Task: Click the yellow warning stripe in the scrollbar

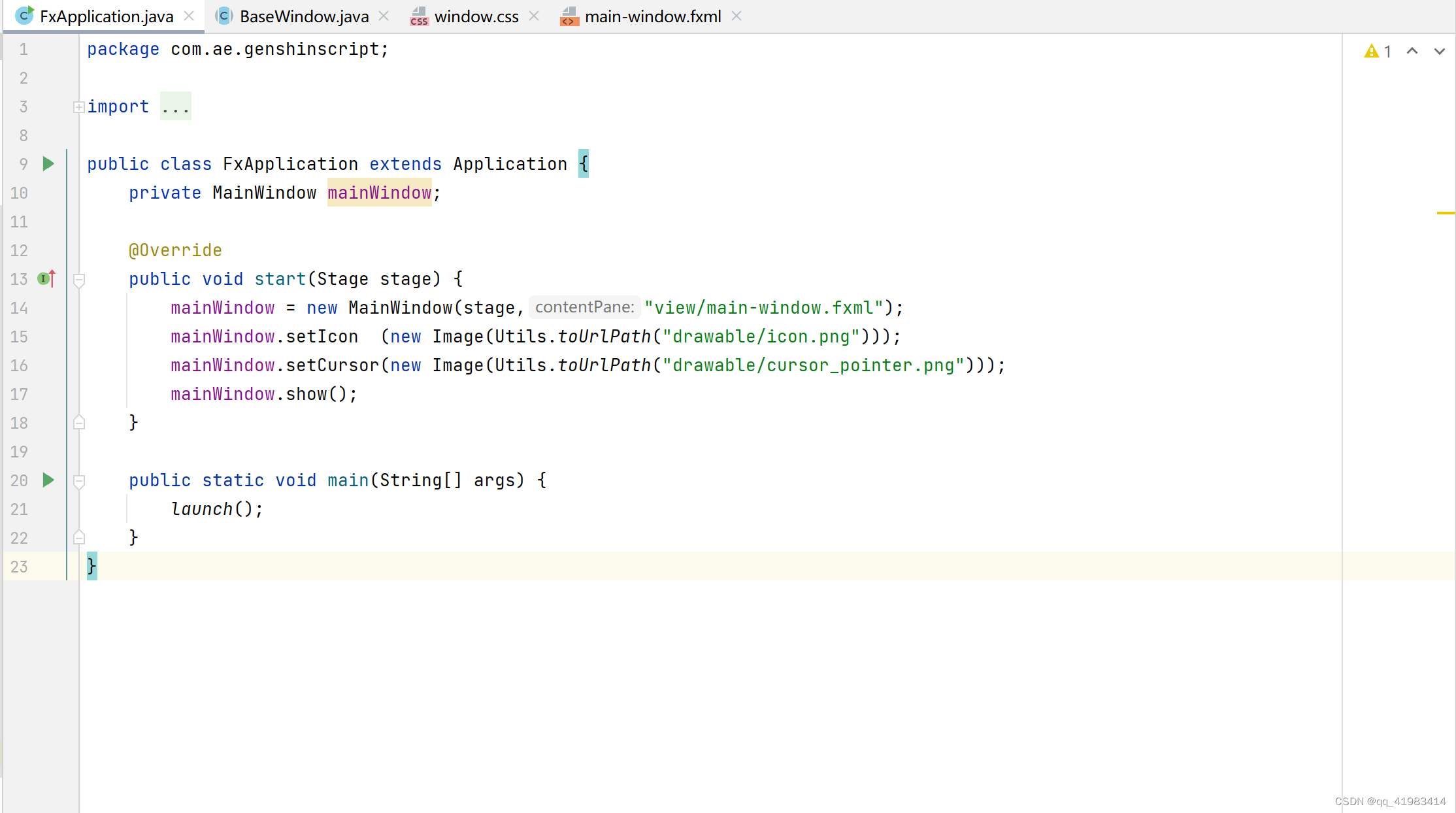Action: point(1446,213)
